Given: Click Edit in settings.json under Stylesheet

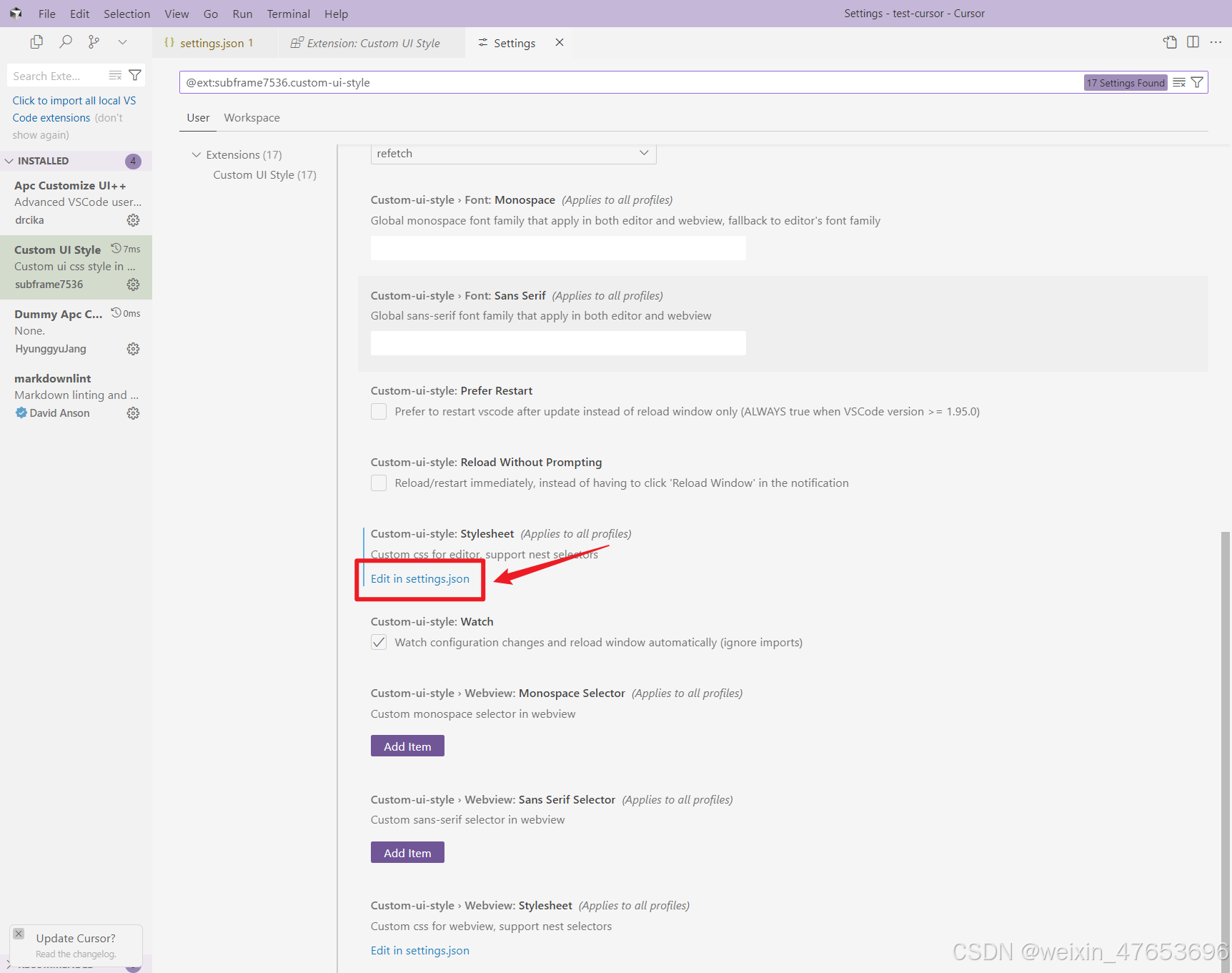Looking at the screenshot, I should tap(420, 579).
